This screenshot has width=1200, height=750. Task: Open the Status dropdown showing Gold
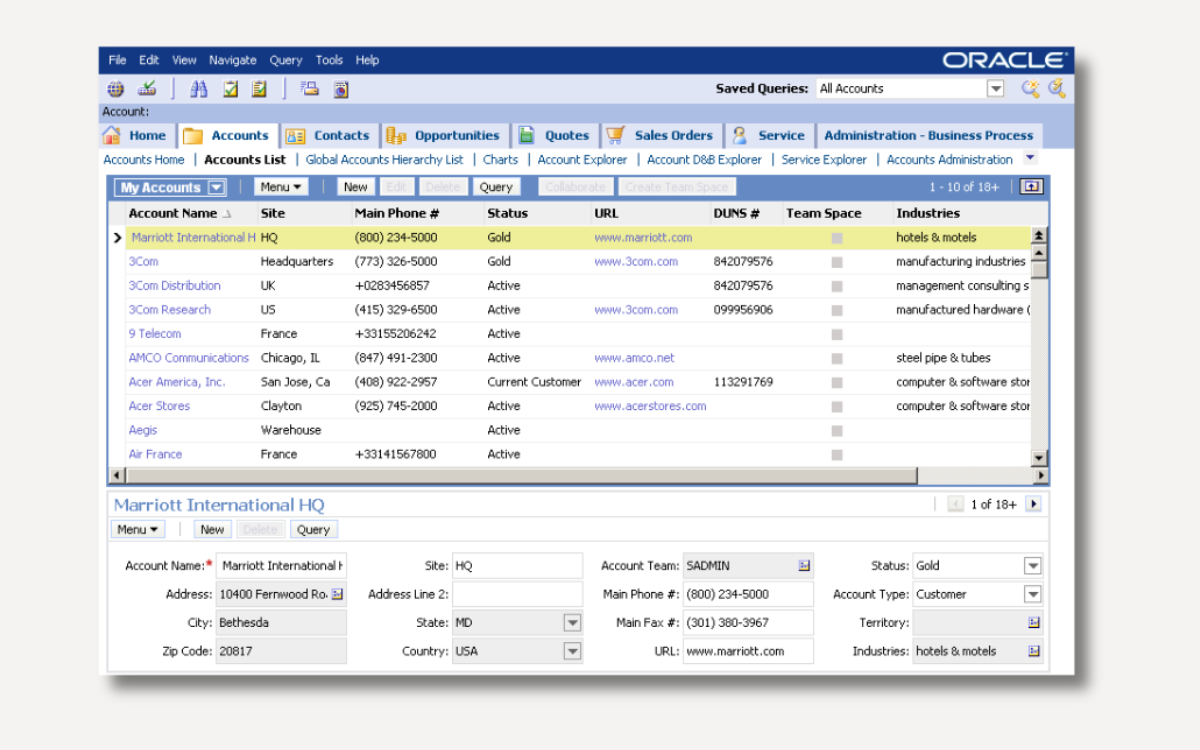click(x=1033, y=565)
